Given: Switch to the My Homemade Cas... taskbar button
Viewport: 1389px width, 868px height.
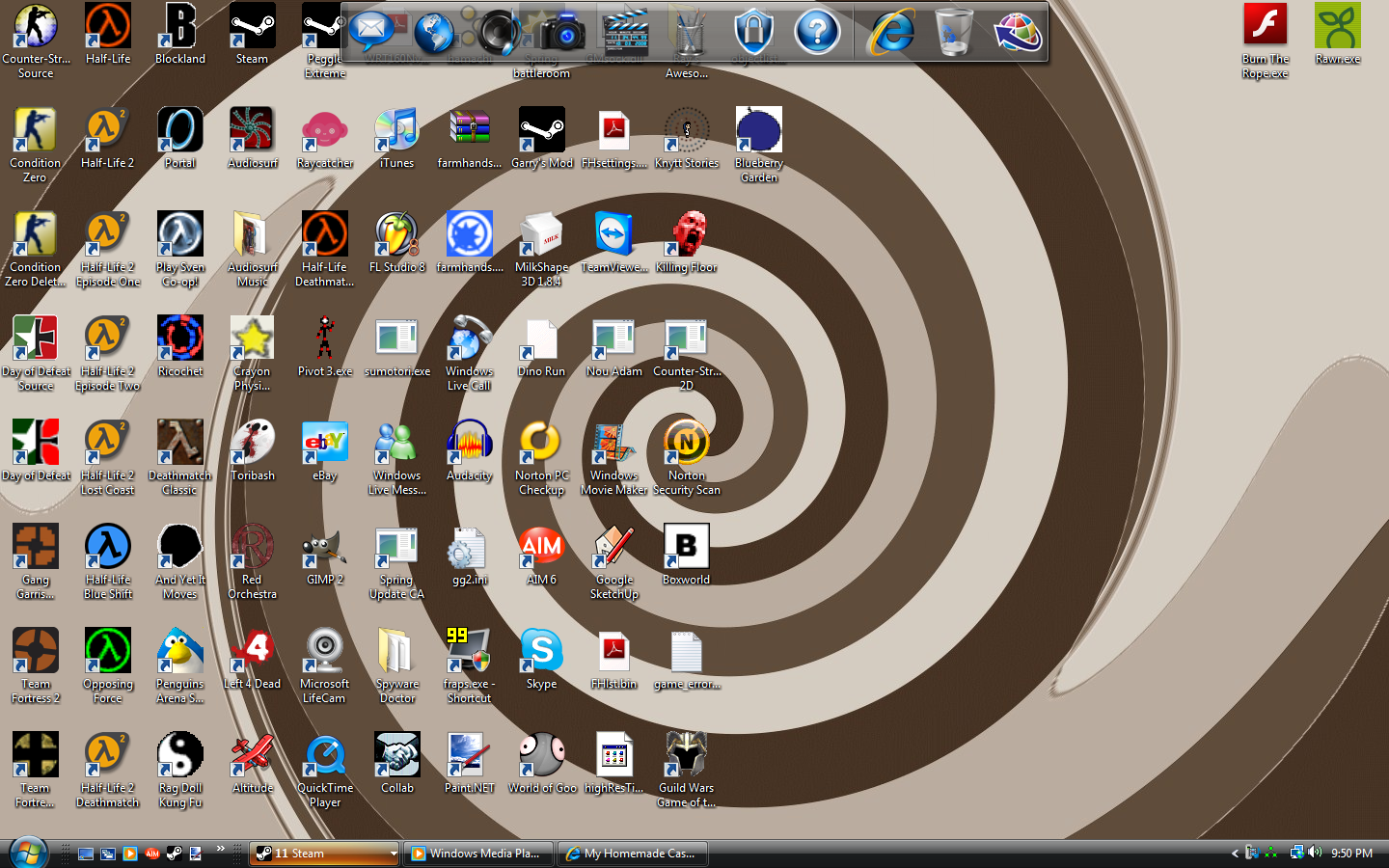Looking at the screenshot, I should pos(633,854).
